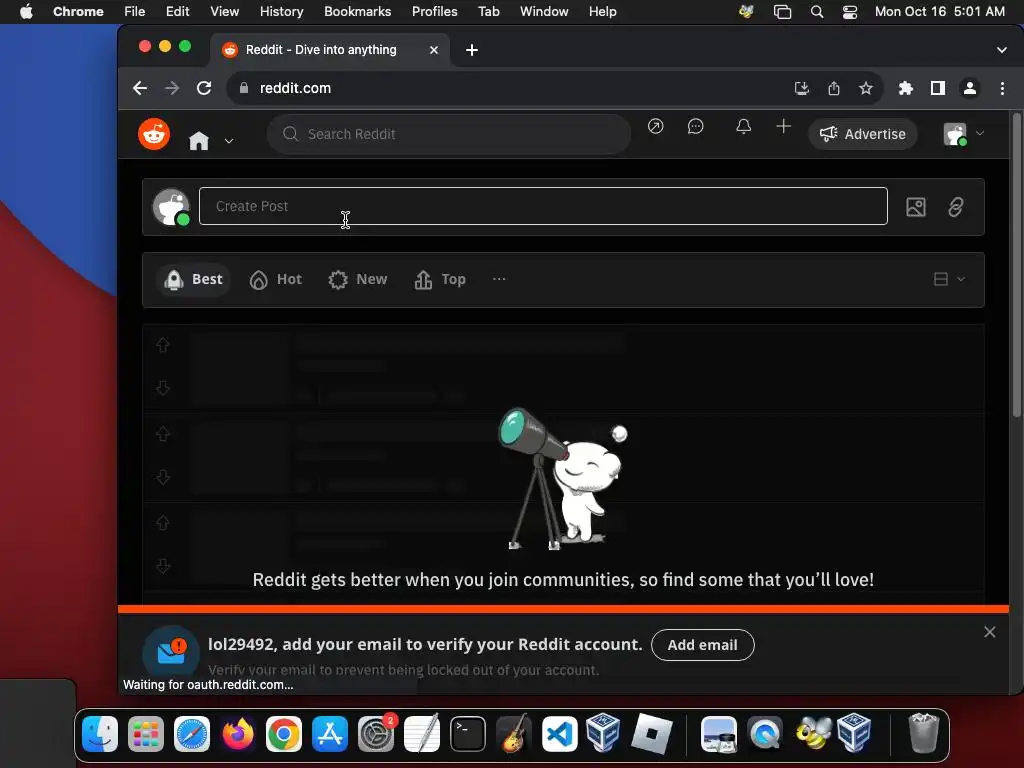
Task: Click the install app icon in address bar
Action: pyautogui.click(x=801, y=88)
